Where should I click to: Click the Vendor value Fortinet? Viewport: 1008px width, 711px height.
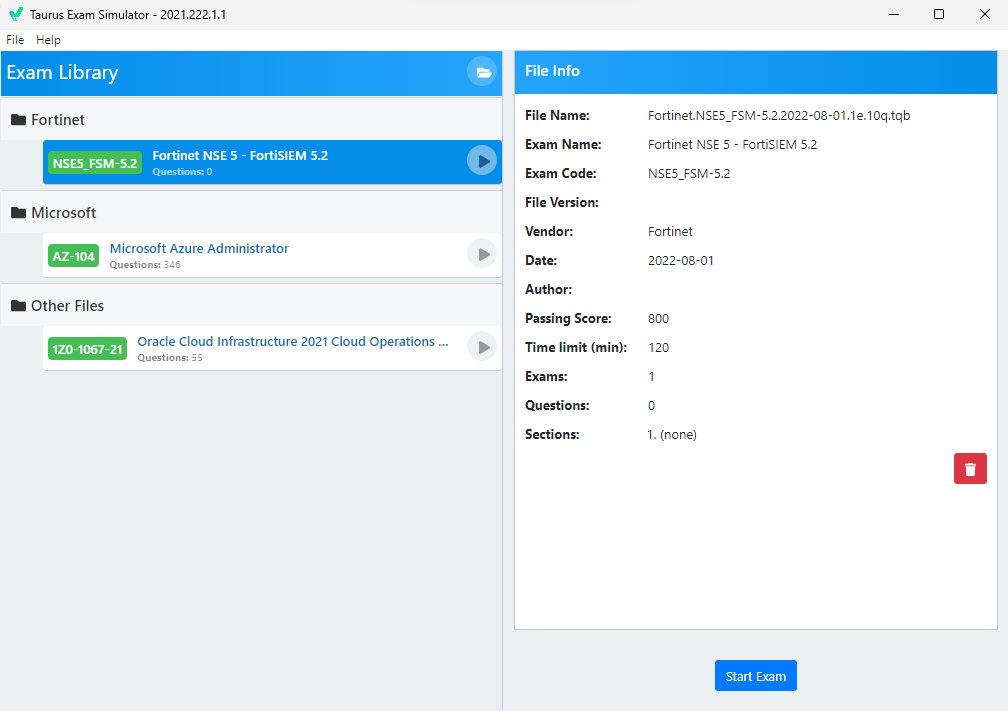click(670, 231)
